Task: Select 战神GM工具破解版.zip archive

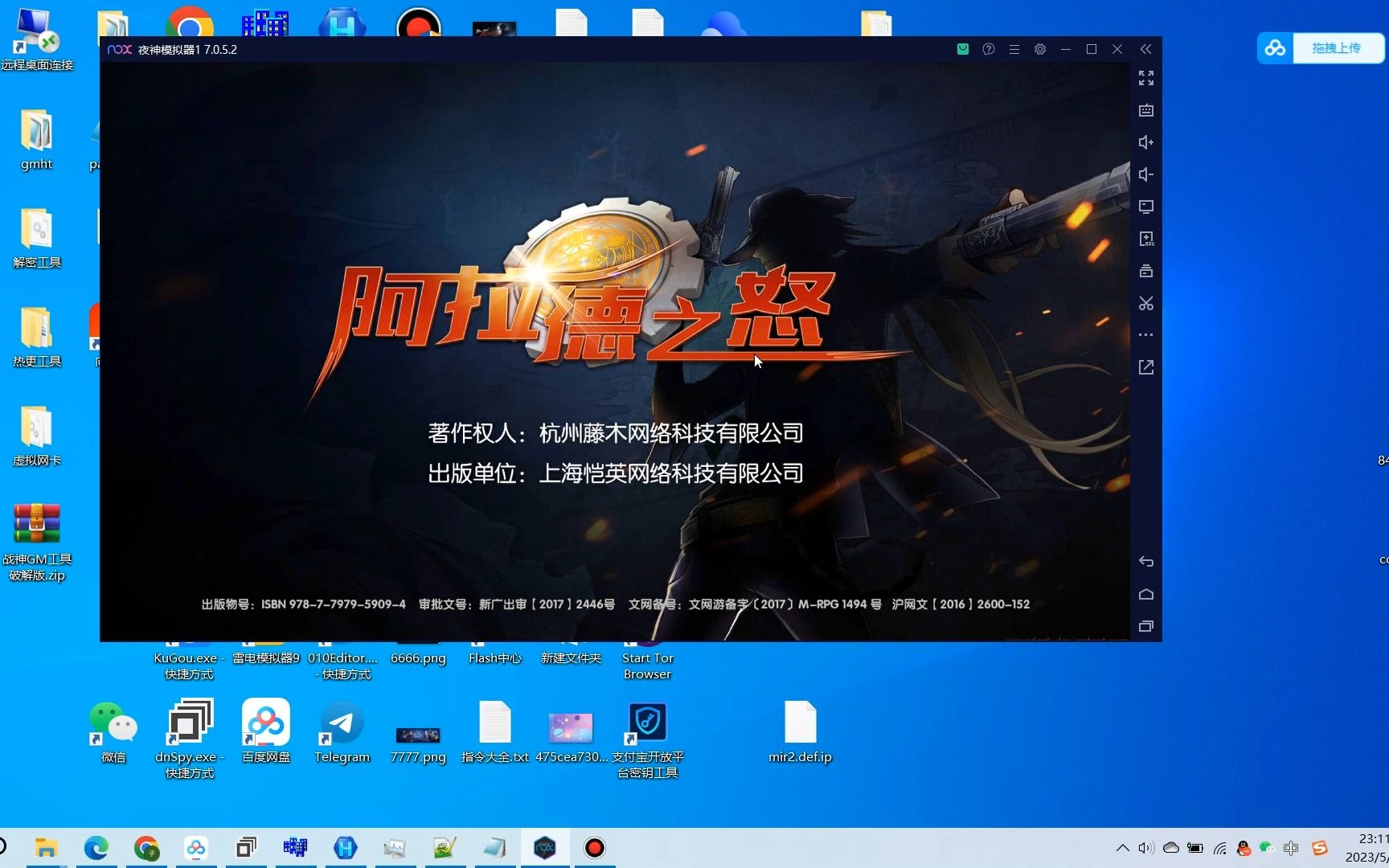Action: click(36, 542)
